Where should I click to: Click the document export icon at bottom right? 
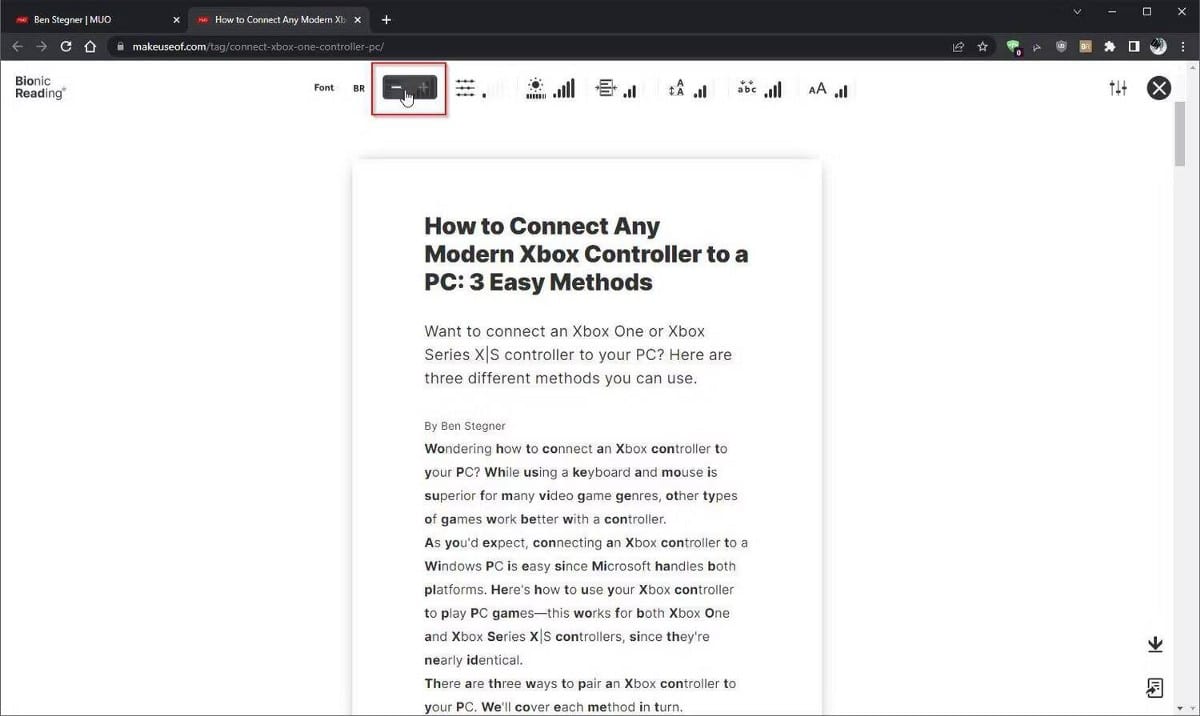1155,688
